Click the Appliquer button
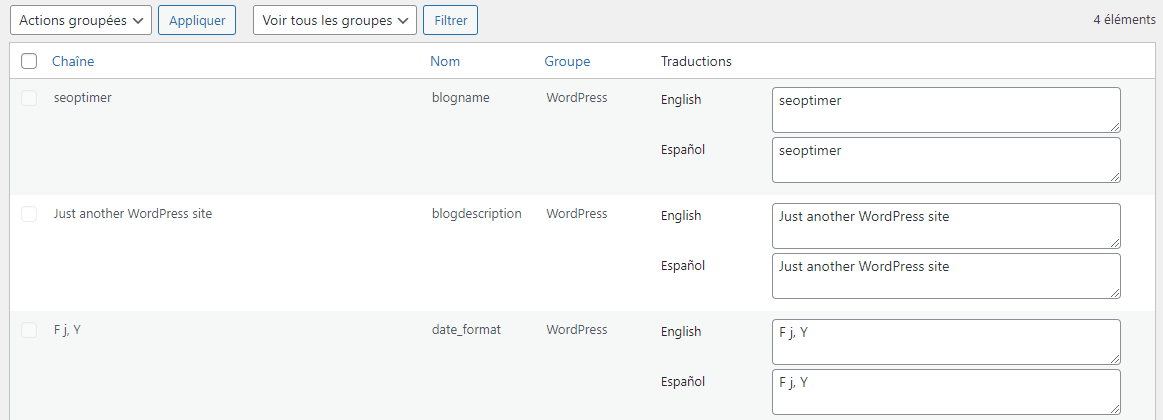 click(196, 20)
